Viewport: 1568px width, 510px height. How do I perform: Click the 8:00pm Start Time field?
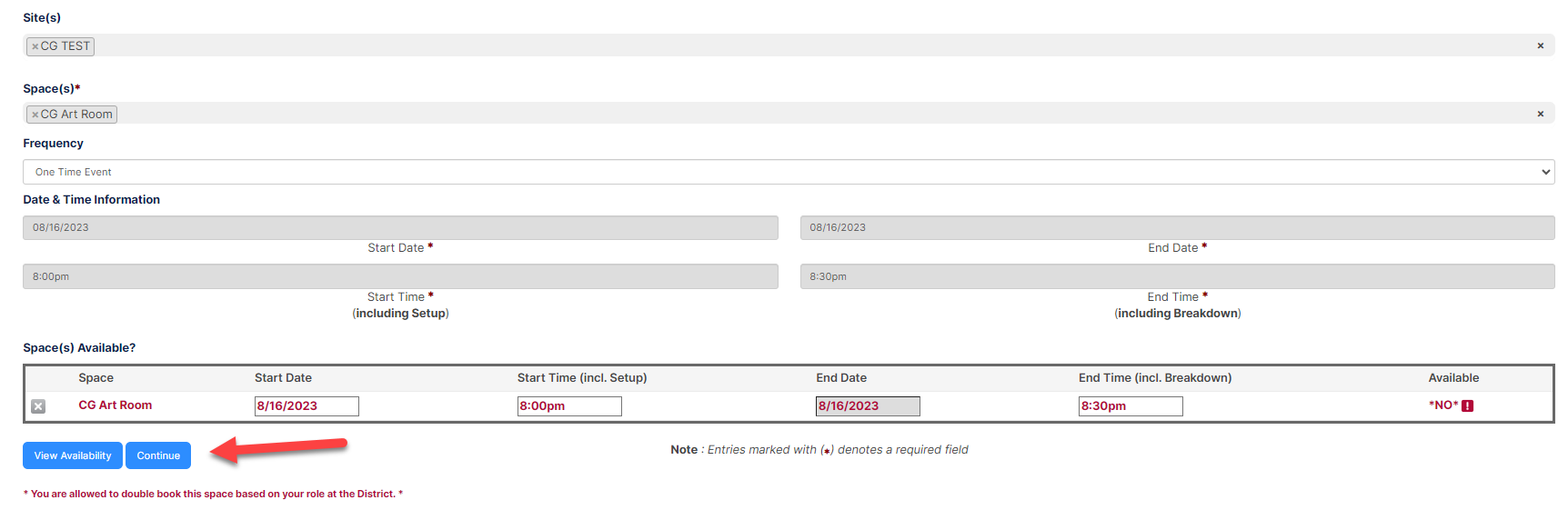pyautogui.click(x=400, y=276)
